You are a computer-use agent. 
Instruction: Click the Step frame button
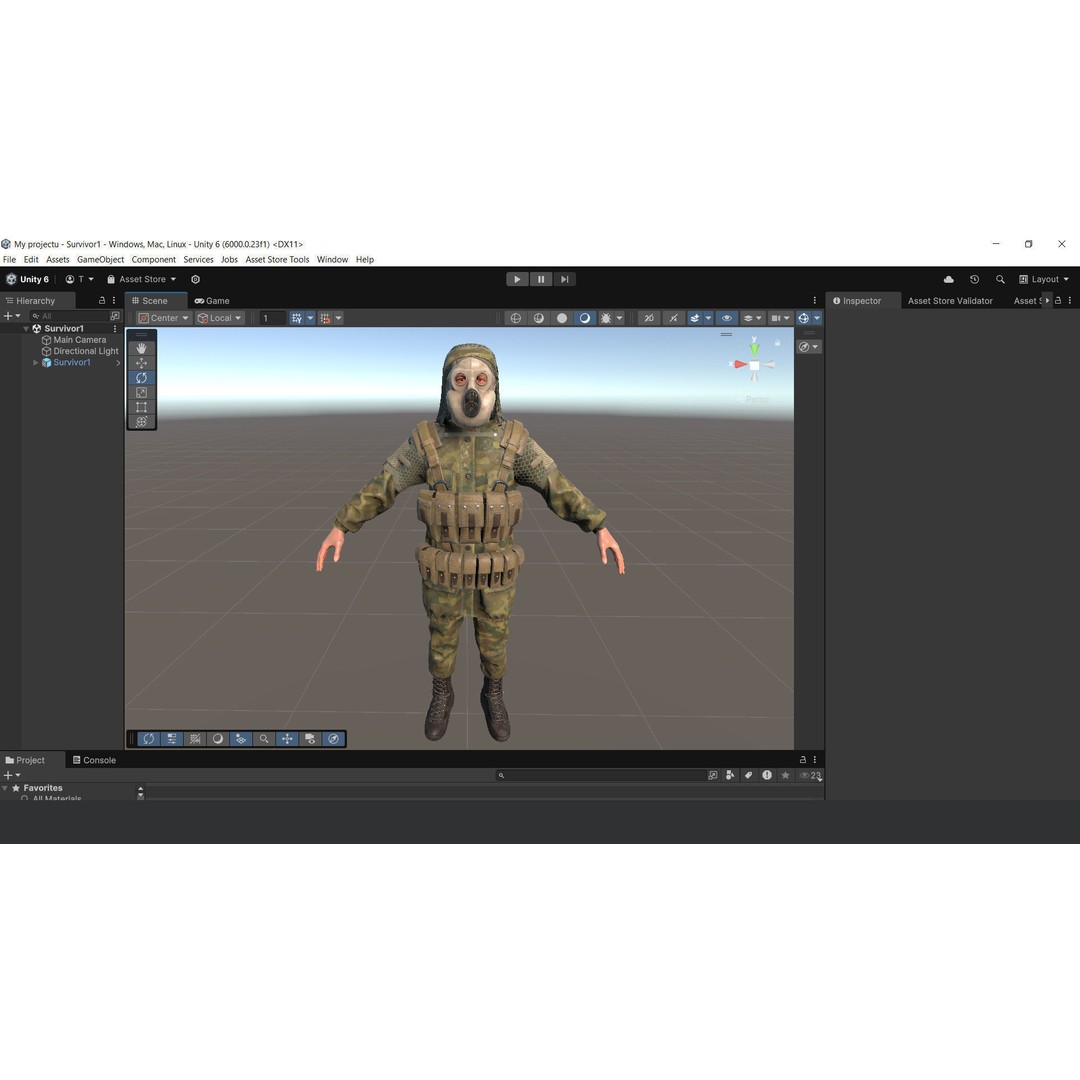tap(564, 279)
